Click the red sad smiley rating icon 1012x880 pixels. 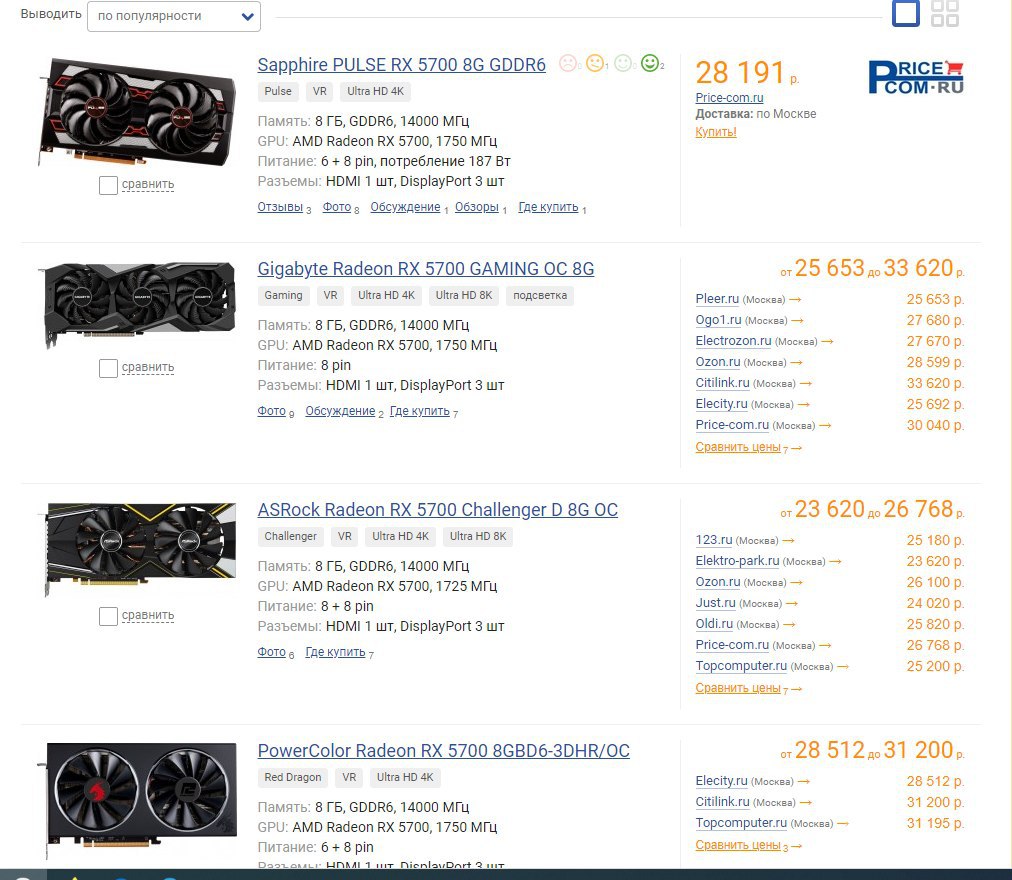[567, 63]
